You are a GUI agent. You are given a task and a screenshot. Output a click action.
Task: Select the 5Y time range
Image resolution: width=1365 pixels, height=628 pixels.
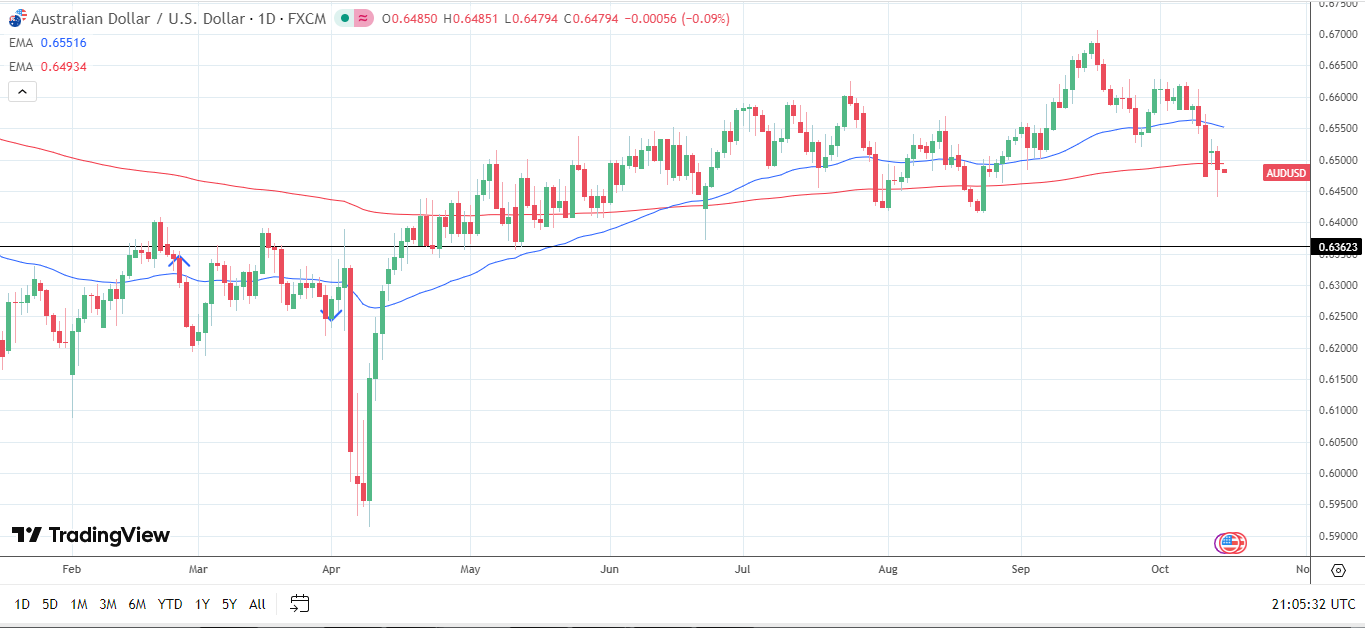(x=229, y=604)
